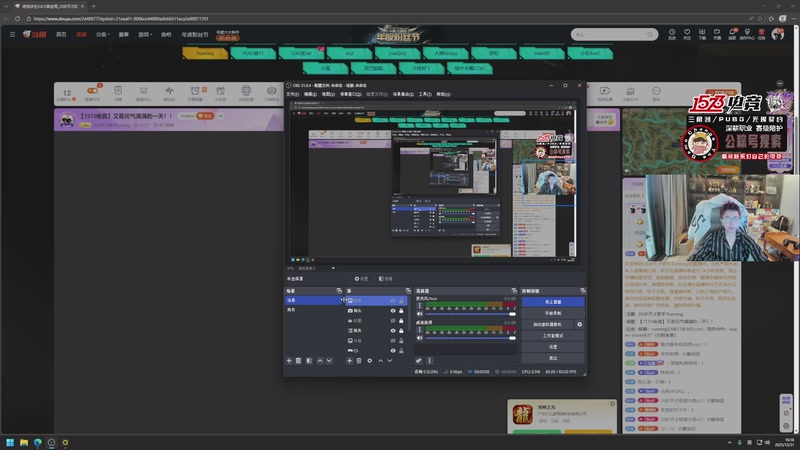The height and width of the screenshot is (450, 800).
Task: Add a new source with the plus icon
Action: [x=349, y=361]
